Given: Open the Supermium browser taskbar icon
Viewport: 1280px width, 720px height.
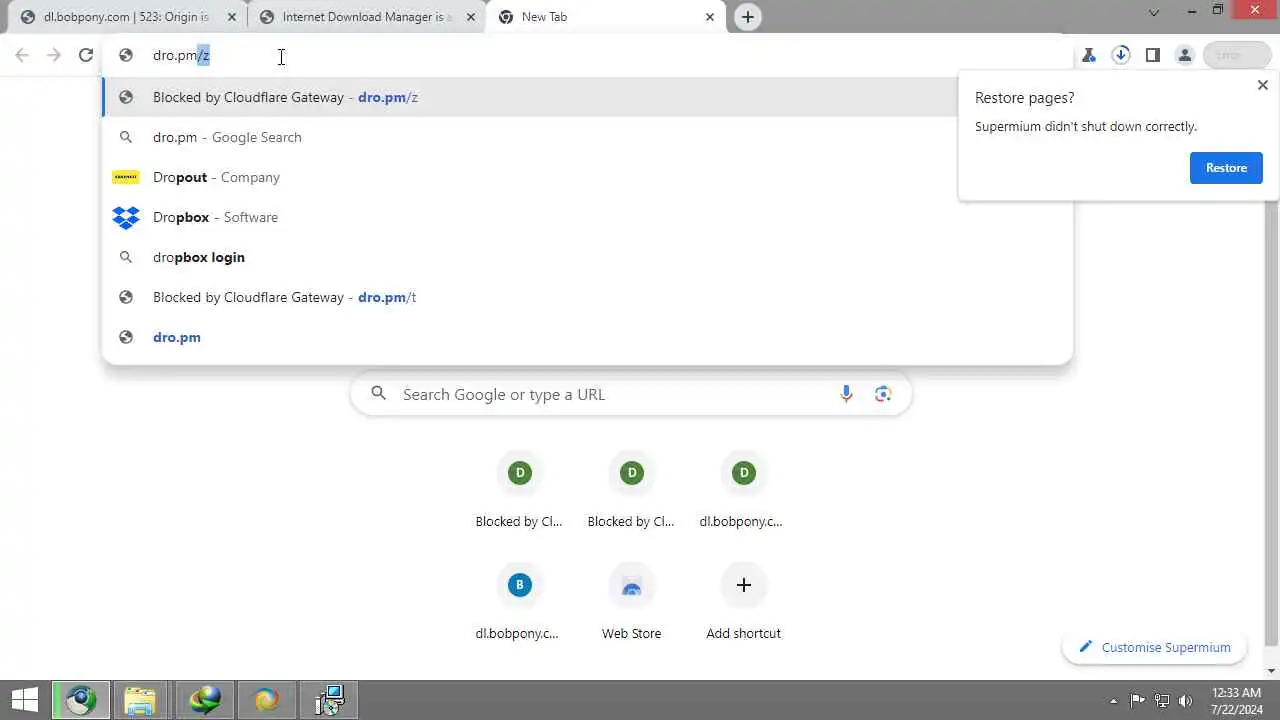Looking at the screenshot, I should [x=81, y=700].
